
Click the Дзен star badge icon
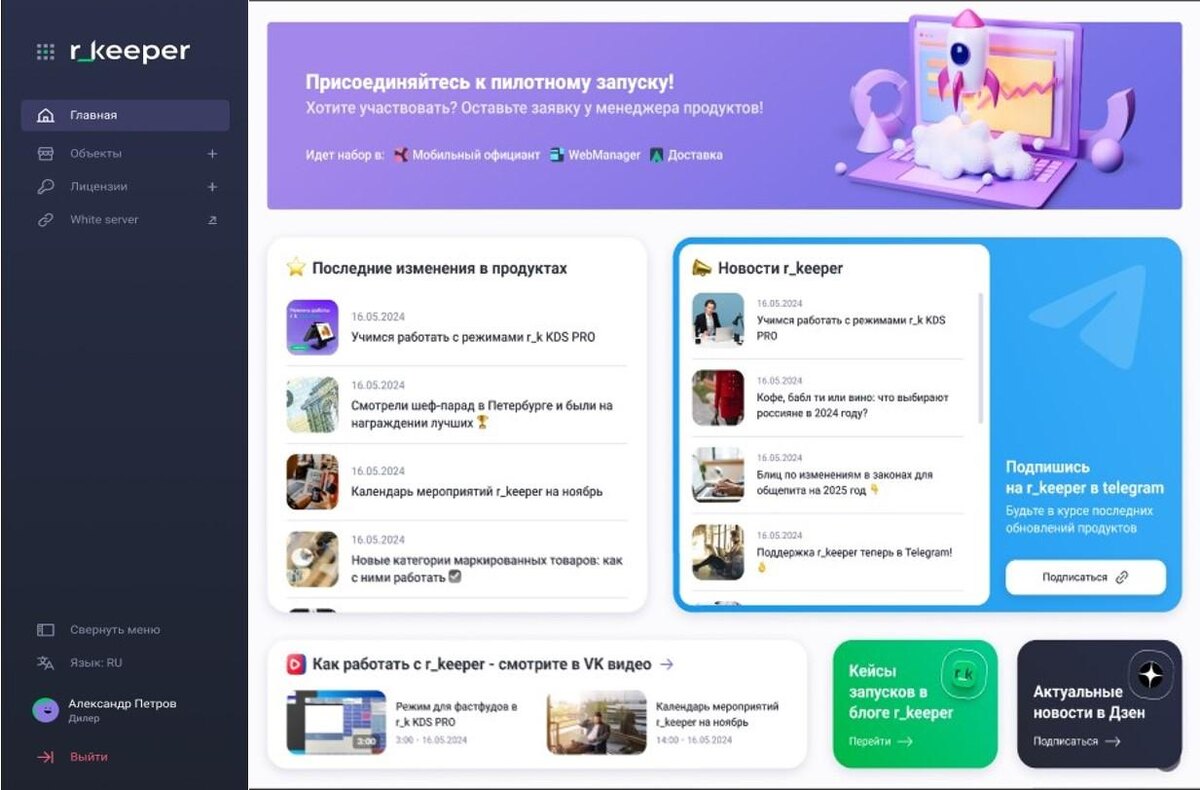(1150, 676)
